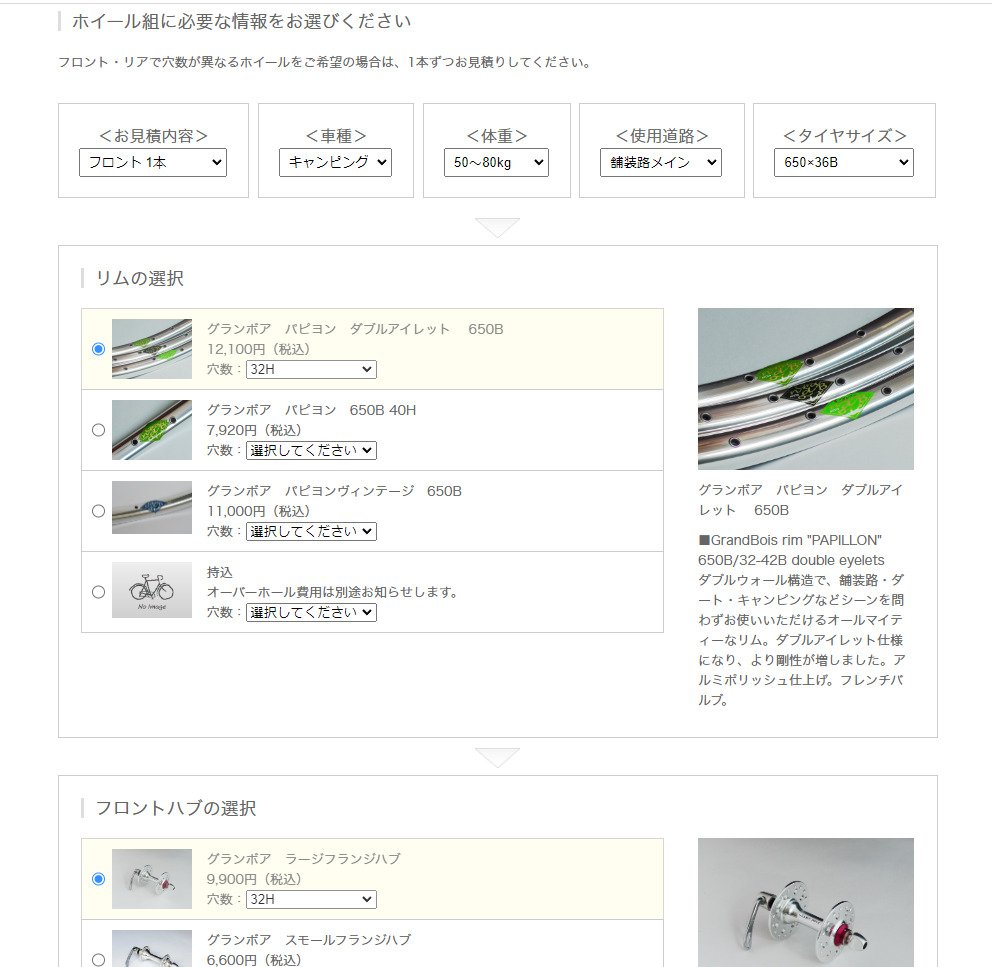This screenshot has height=967, width=992.
Task: Click the No Image bicycle thumbnail
Action: click(x=152, y=590)
